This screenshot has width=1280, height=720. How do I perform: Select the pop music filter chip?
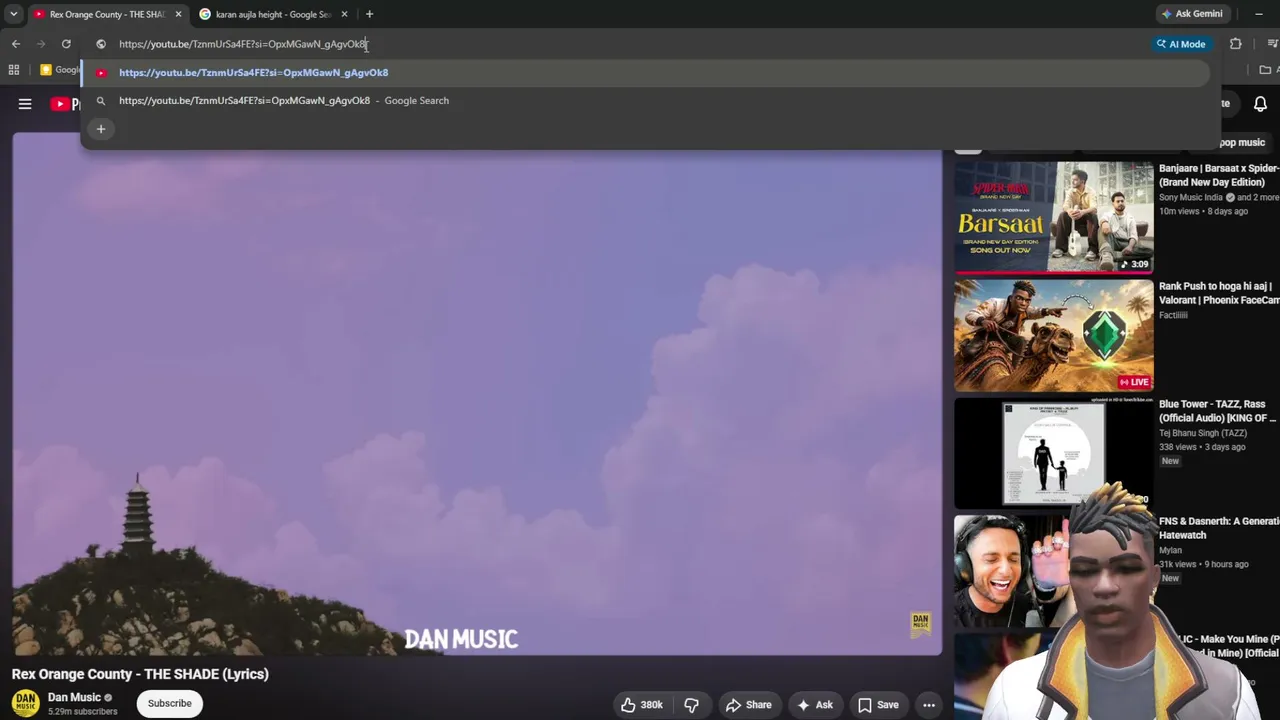pos(1241,143)
